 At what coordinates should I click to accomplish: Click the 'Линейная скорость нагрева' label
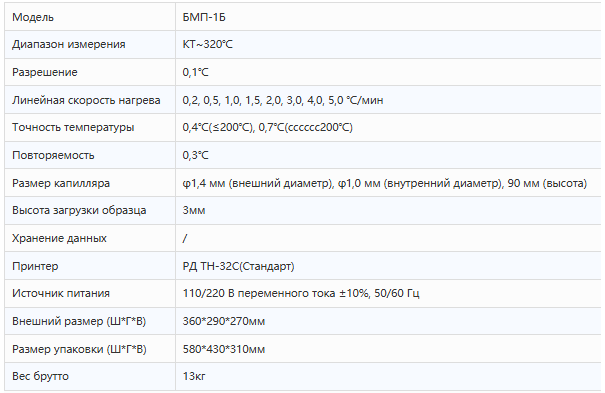86,100
